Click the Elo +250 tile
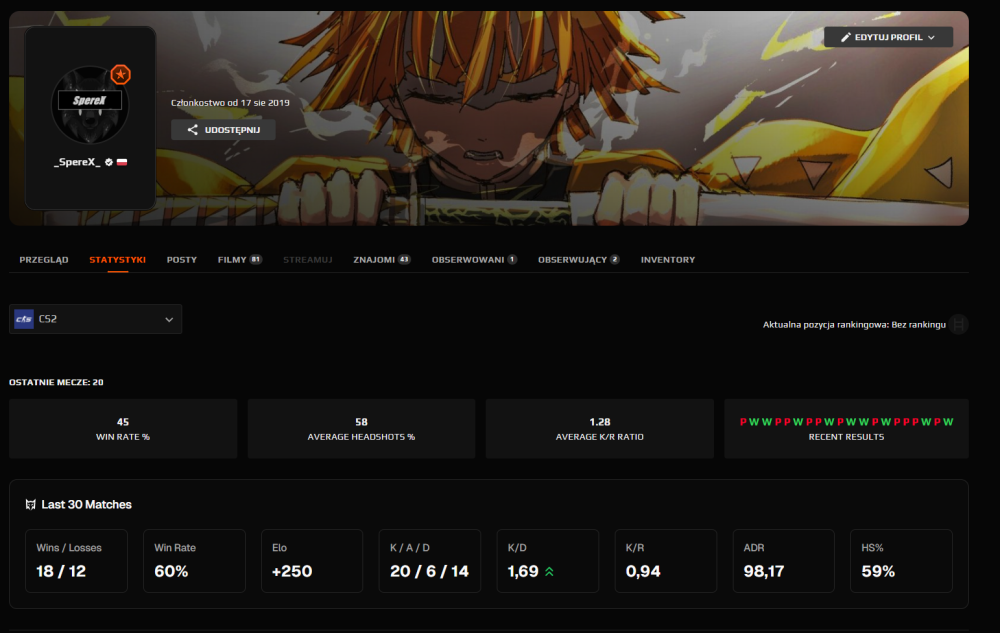This screenshot has width=1000, height=633. tap(312, 560)
